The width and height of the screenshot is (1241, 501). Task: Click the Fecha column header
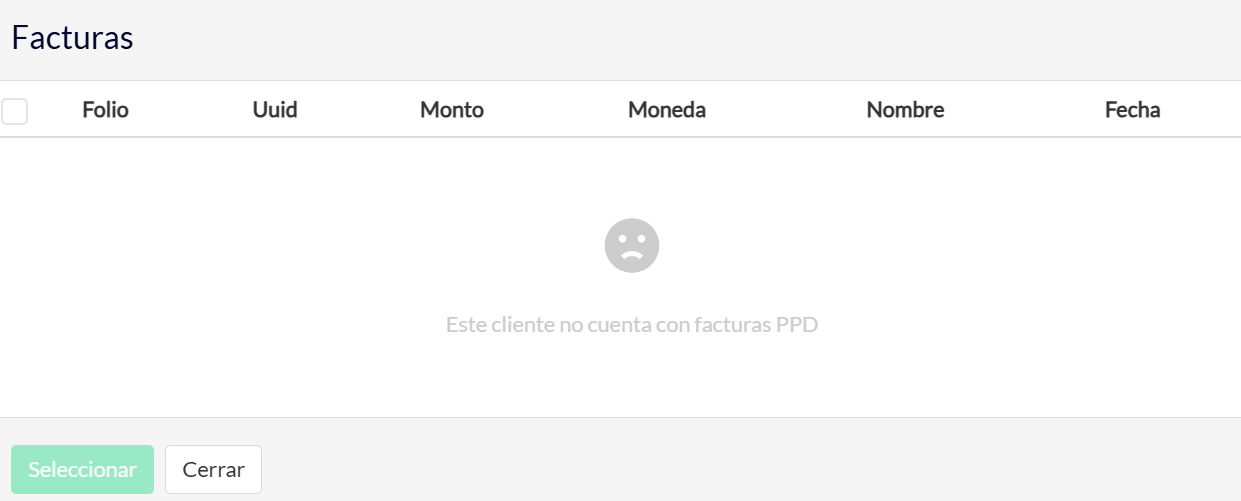[1132, 110]
